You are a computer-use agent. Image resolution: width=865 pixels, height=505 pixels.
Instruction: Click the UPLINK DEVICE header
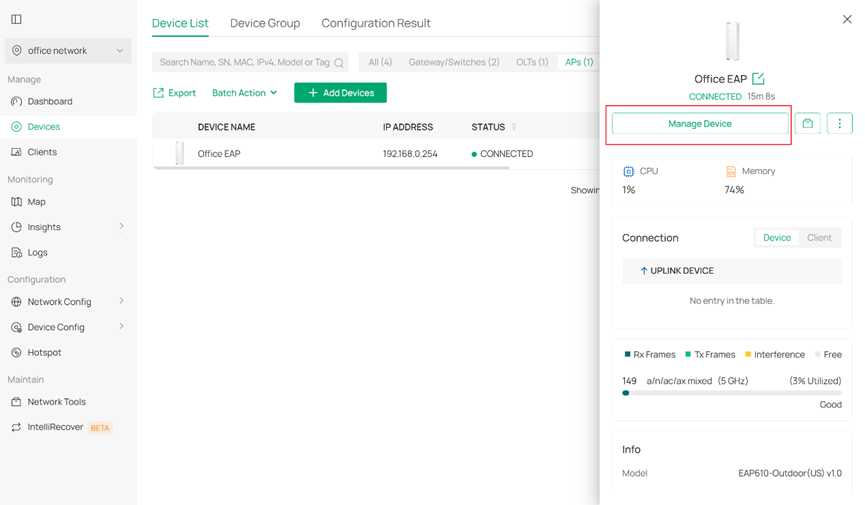(x=732, y=271)
